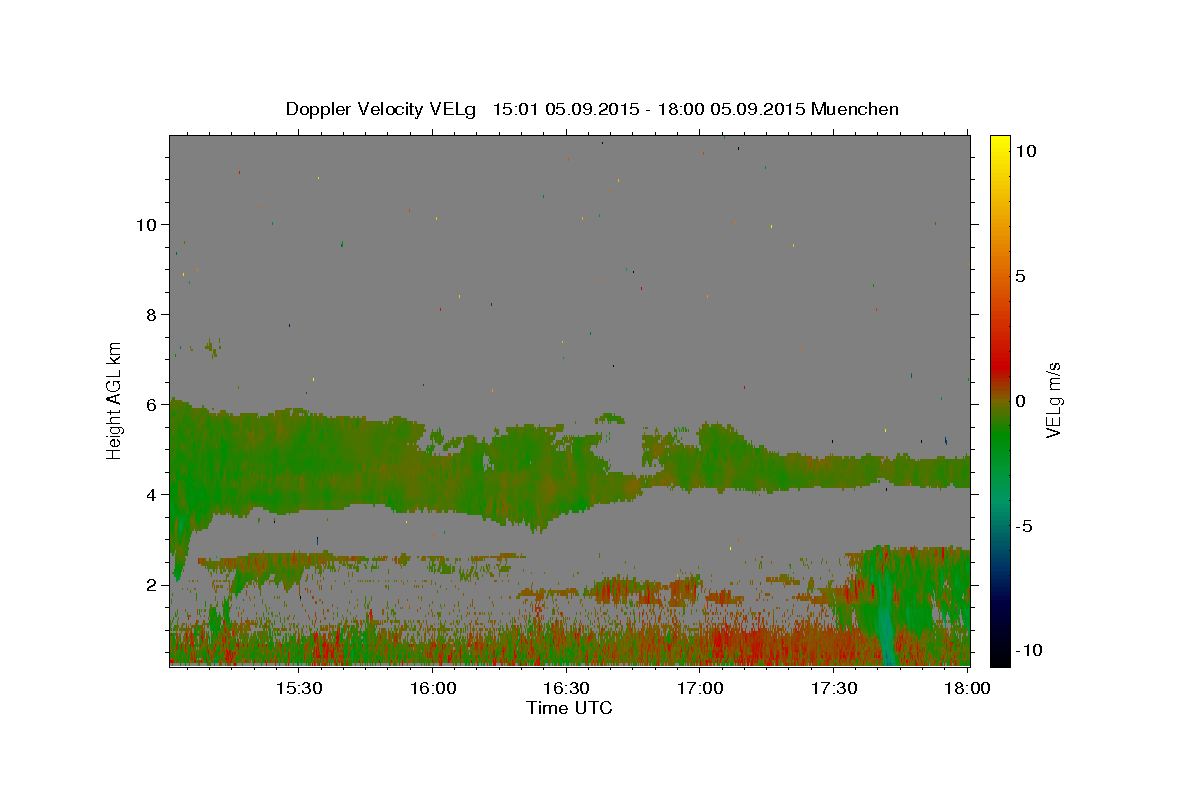This screenshot has width=1200, height=800.
Task: Click the height axis label 4
Action: [152, 494]
